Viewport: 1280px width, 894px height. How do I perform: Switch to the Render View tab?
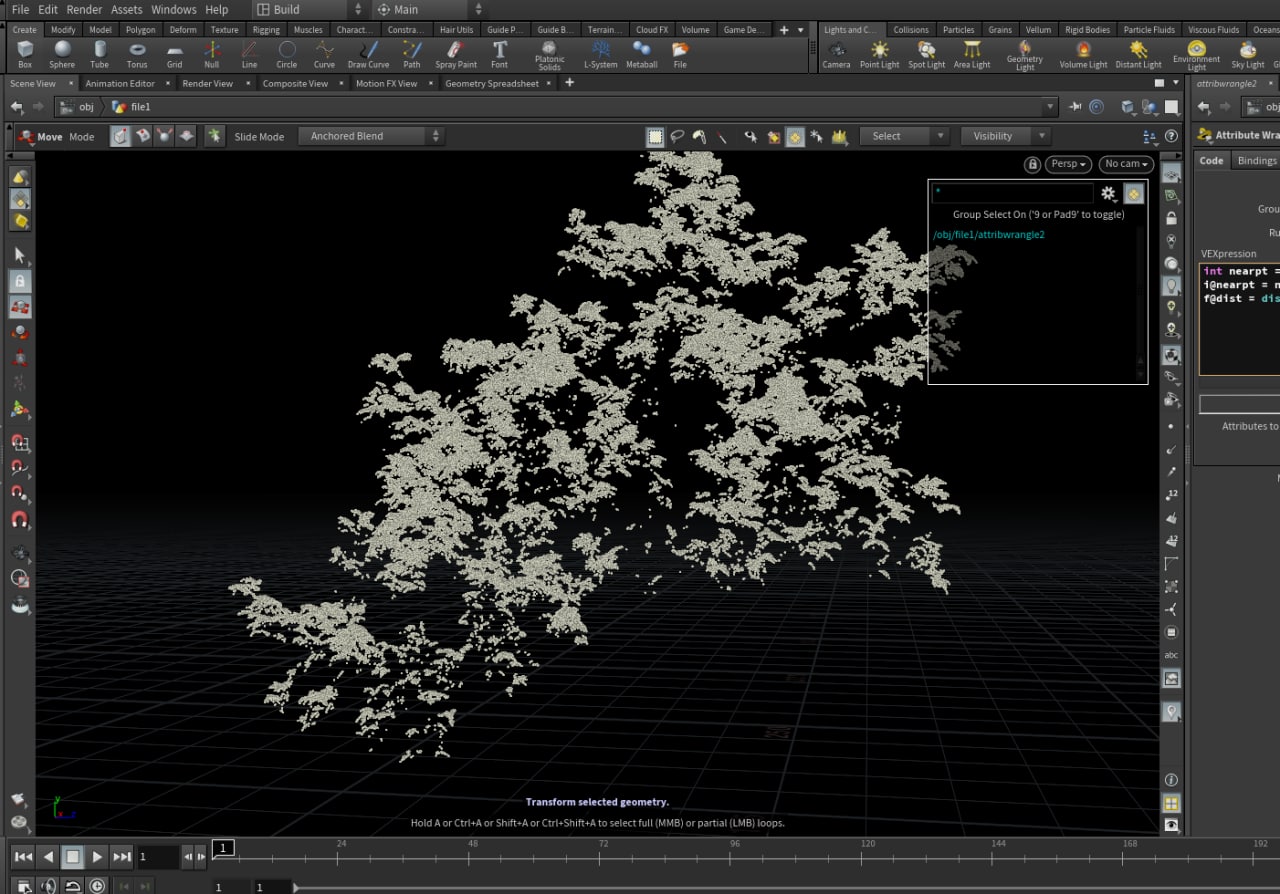click(x=208, y=83)
